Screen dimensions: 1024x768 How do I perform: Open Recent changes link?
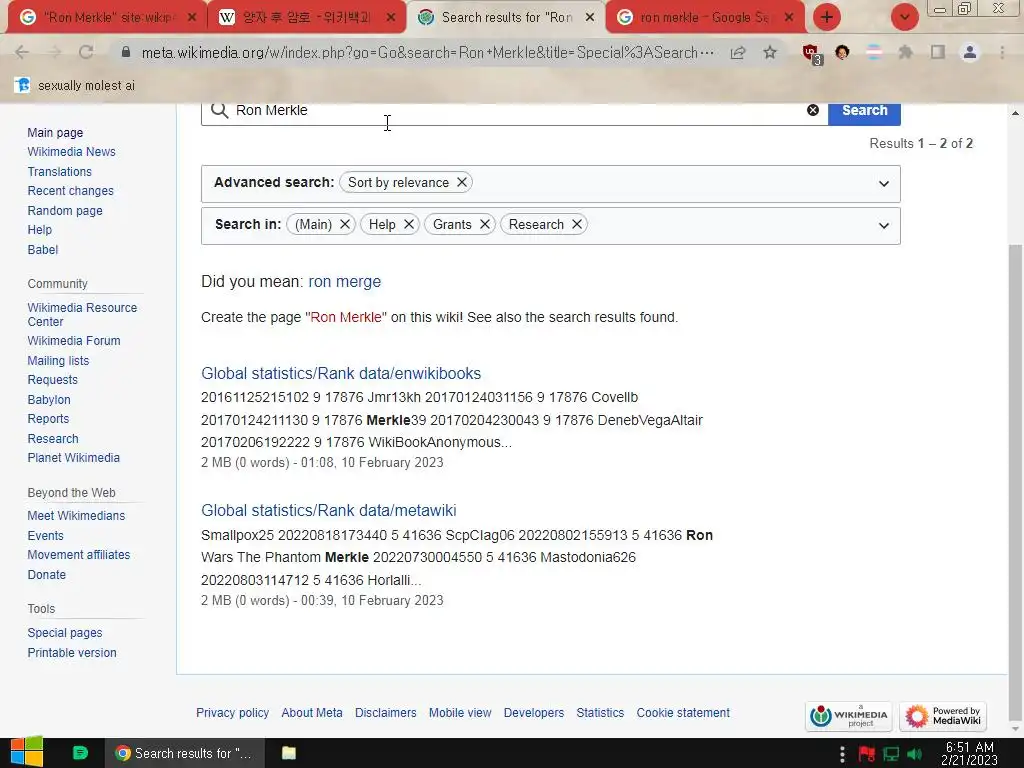(x=71, y=191)
